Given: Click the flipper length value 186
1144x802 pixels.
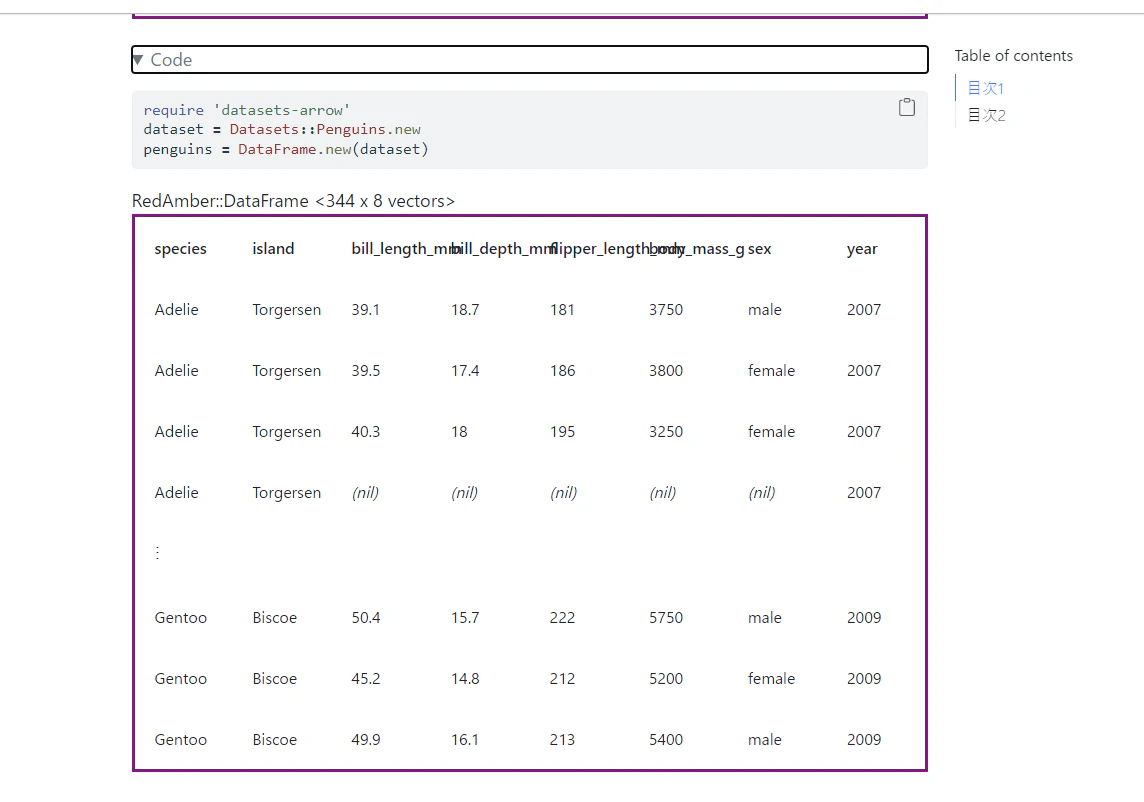Looking at the screenshot, I should (x=563, y=371).
